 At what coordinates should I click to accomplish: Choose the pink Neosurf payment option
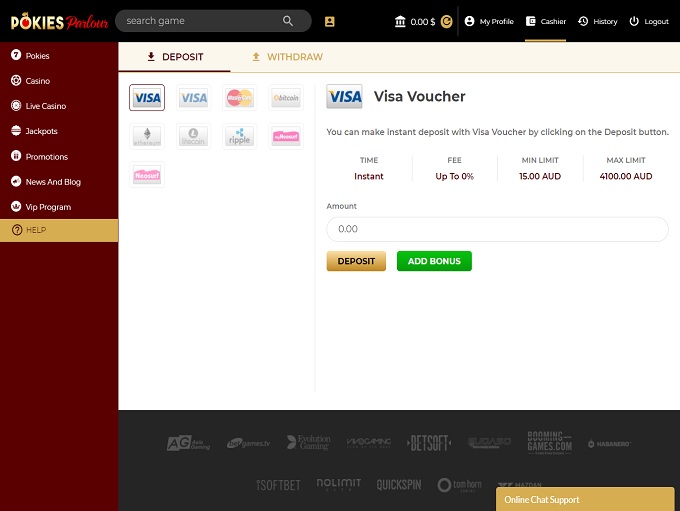point(147,175)
